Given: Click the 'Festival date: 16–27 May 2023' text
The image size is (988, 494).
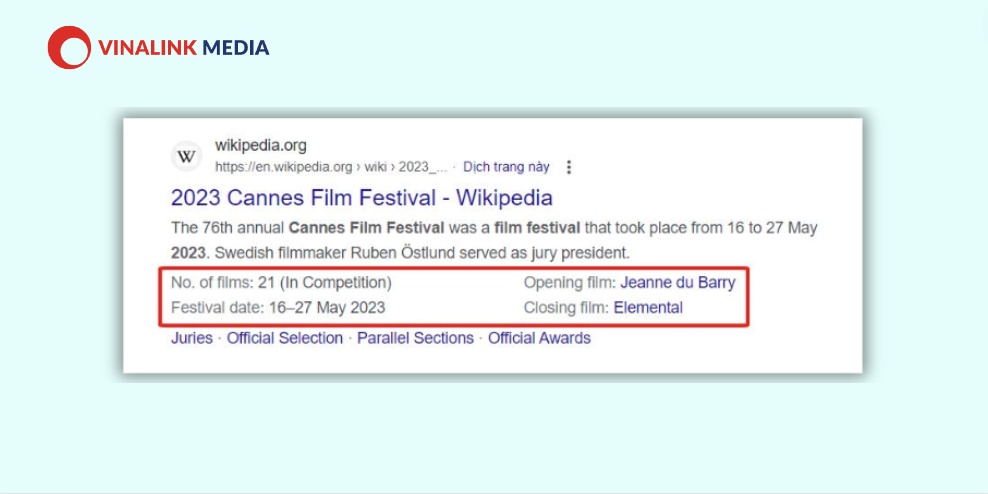Looking at the screenshot, I should (x=278, y=308).
